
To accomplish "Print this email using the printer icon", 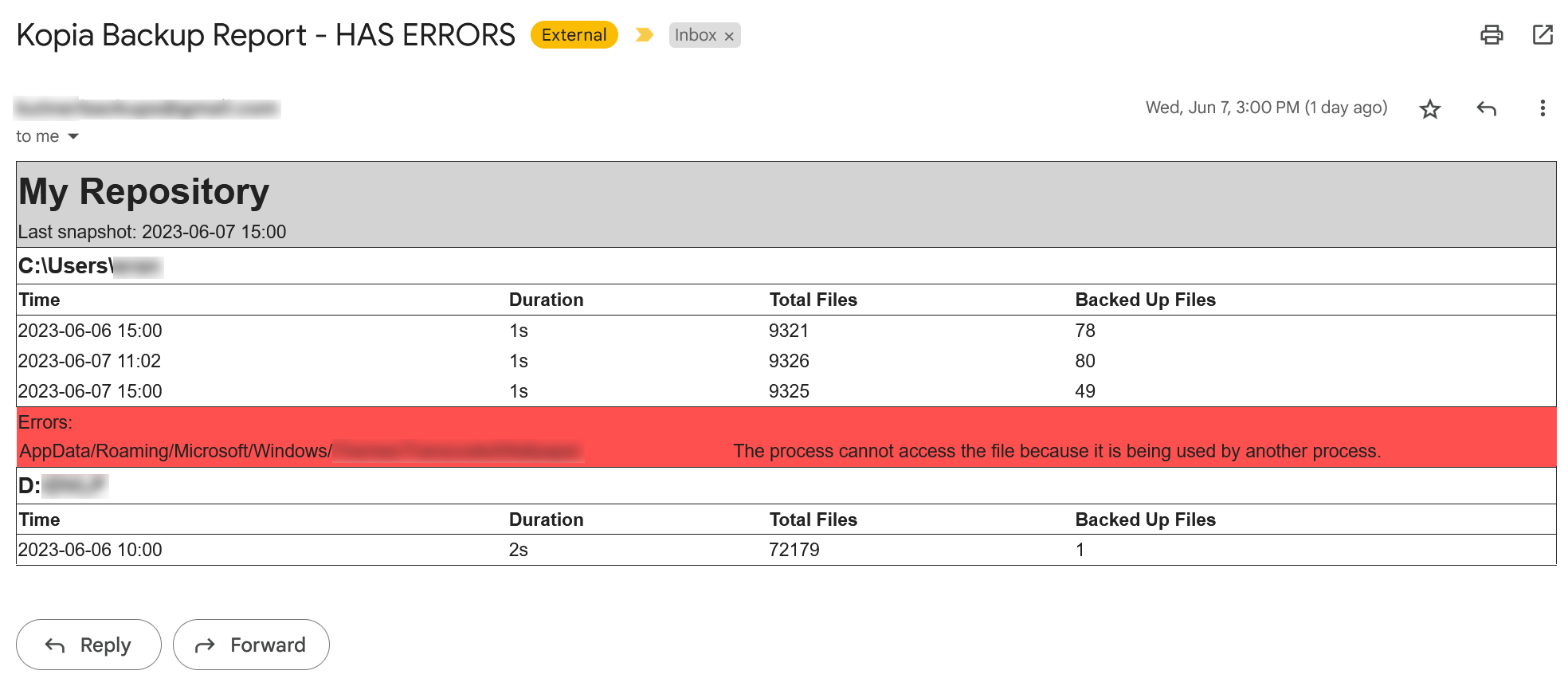I will (x=1492, y=35).
